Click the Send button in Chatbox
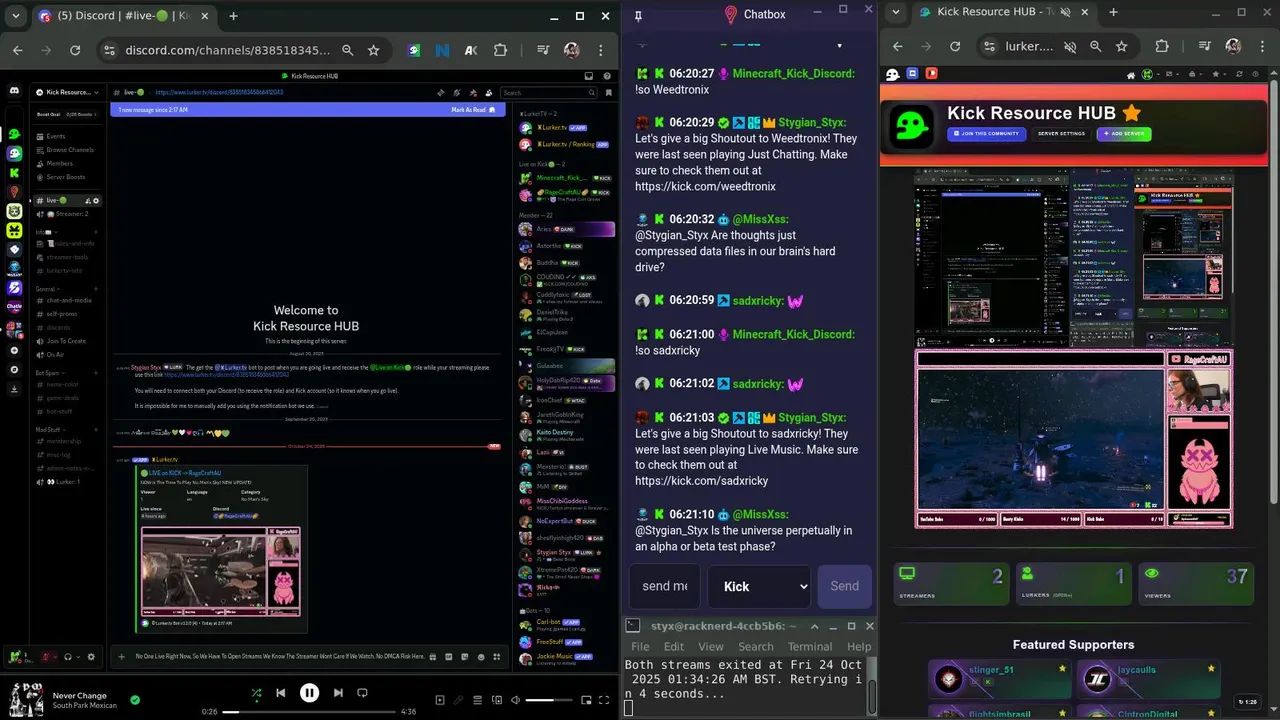Image resolution: width=1280 pixels, height=720 pixels. tap(844, 586)
